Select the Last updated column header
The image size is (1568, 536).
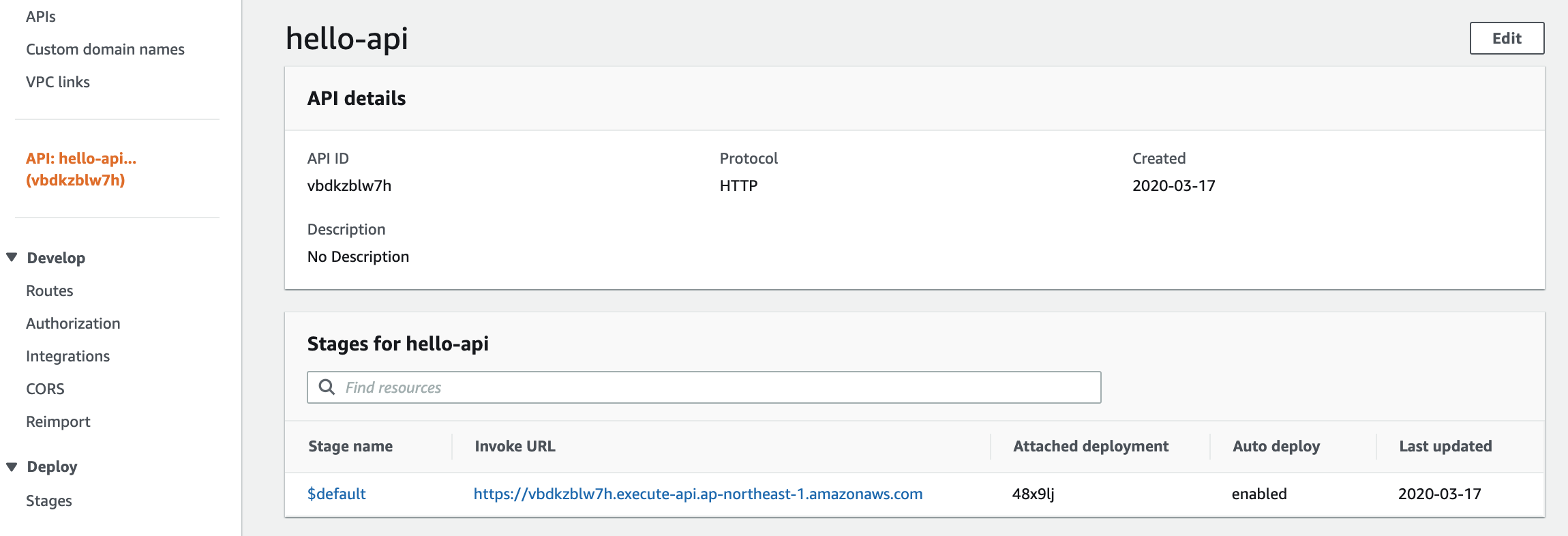1443,446
